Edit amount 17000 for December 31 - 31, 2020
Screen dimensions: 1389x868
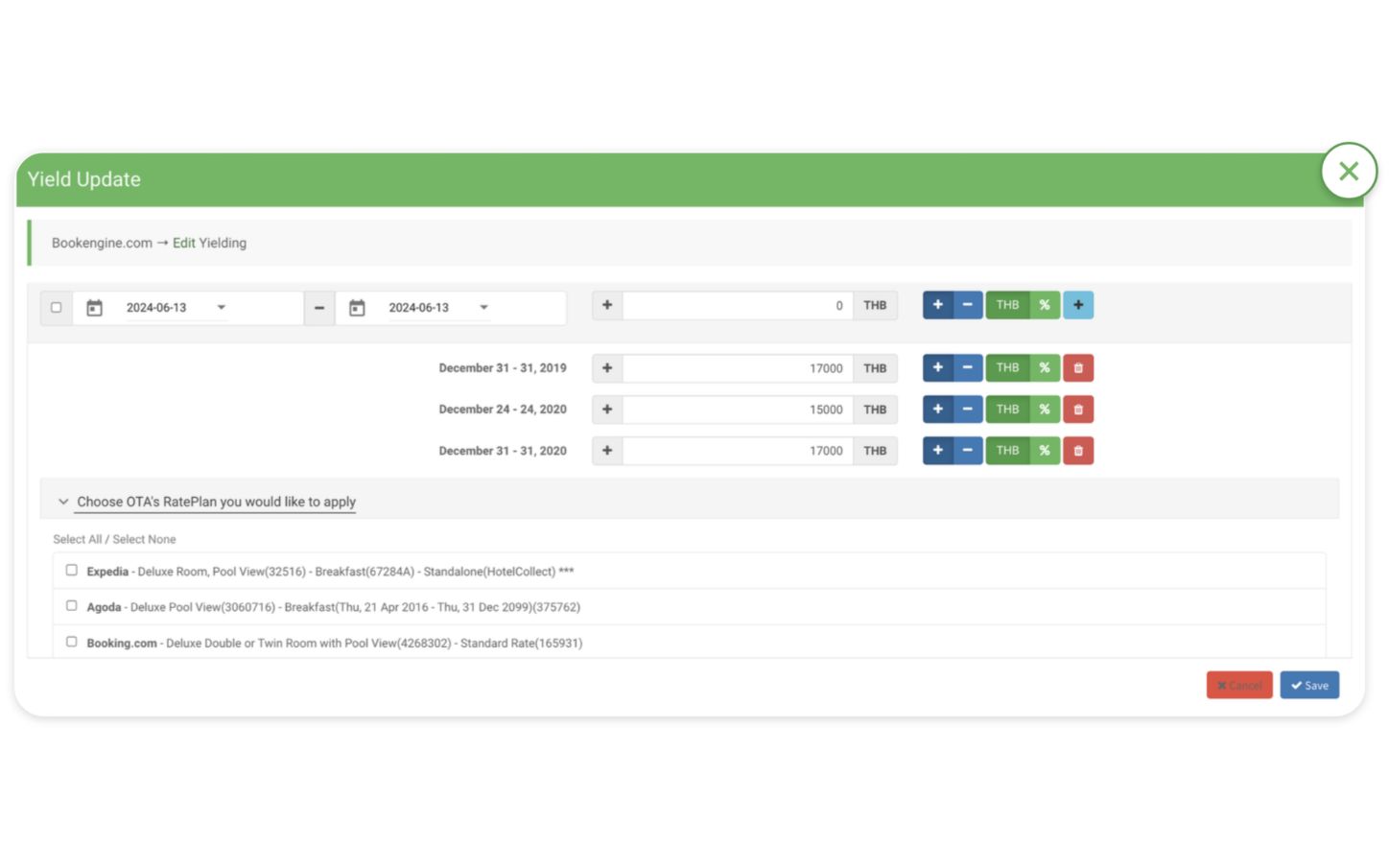(738, 451)
